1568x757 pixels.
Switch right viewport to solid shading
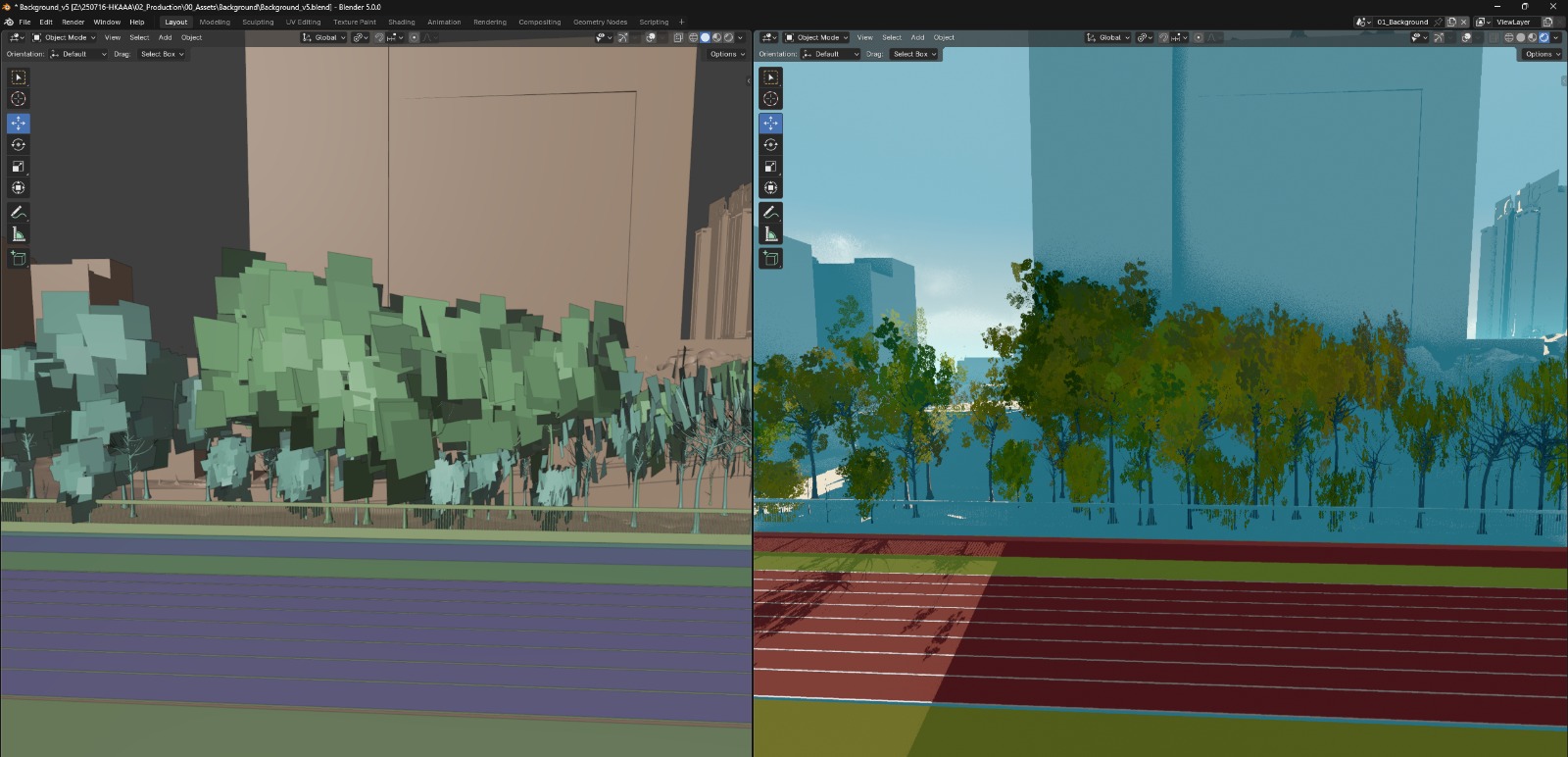pos(1520,37)
